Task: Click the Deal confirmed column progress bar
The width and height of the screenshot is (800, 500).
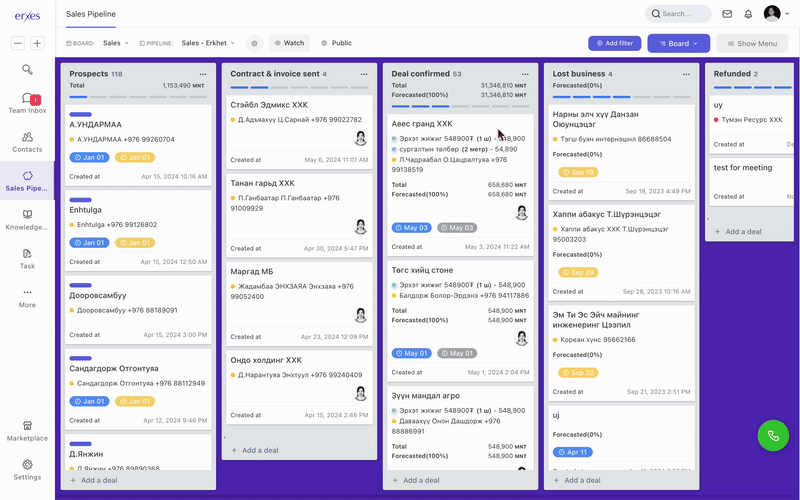Action: point(460,106)
